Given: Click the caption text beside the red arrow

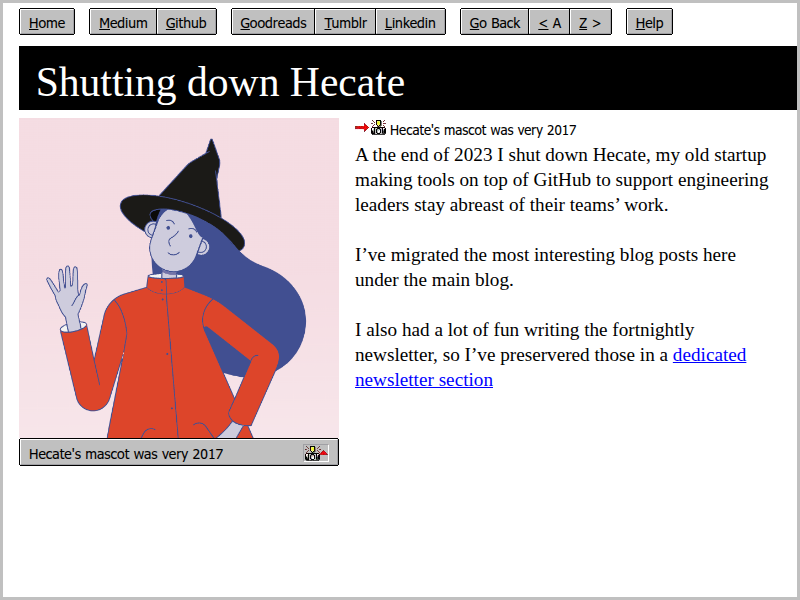Looking at the screenshot, I should coord(483,130).
